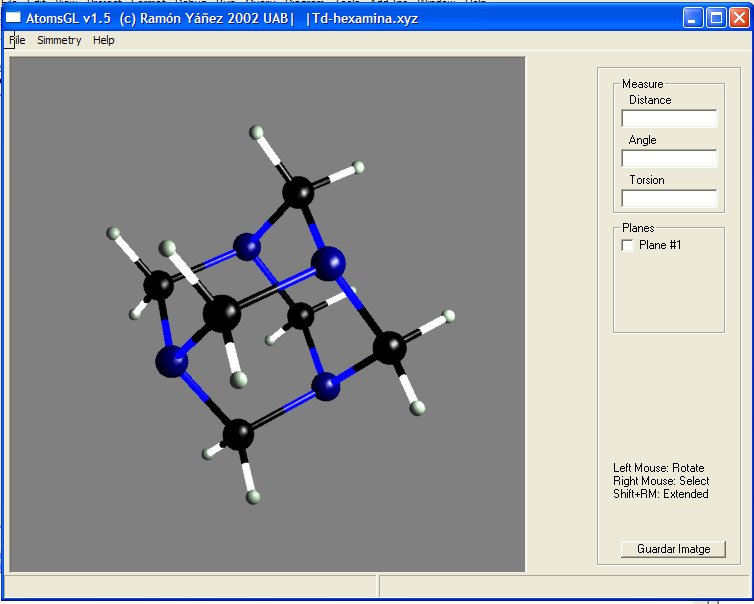Enable the Plane #1 checkbox
Screen dimensions: 754x604
coord(628,245)
